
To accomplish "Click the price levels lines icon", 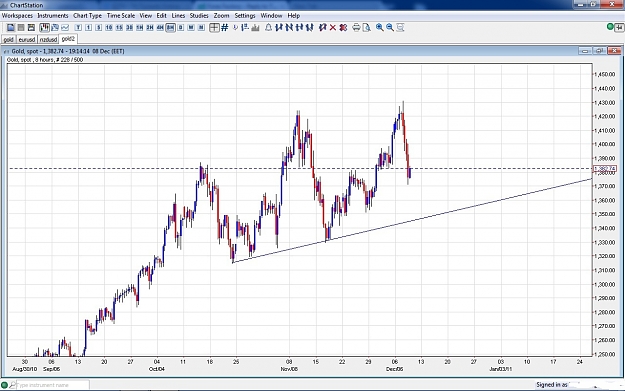I will tap(245, 28).
